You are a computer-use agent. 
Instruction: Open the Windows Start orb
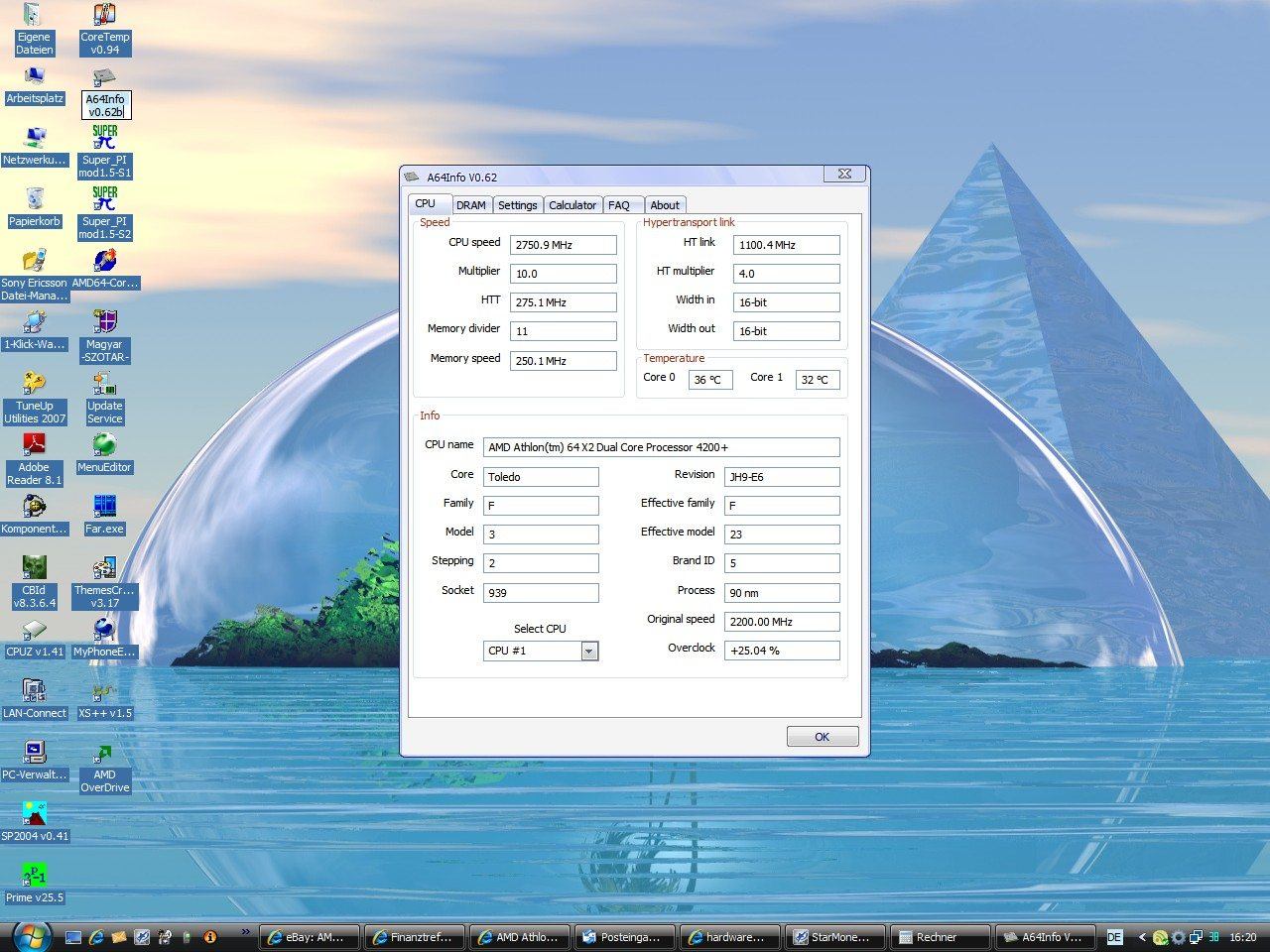coord(32,935)
